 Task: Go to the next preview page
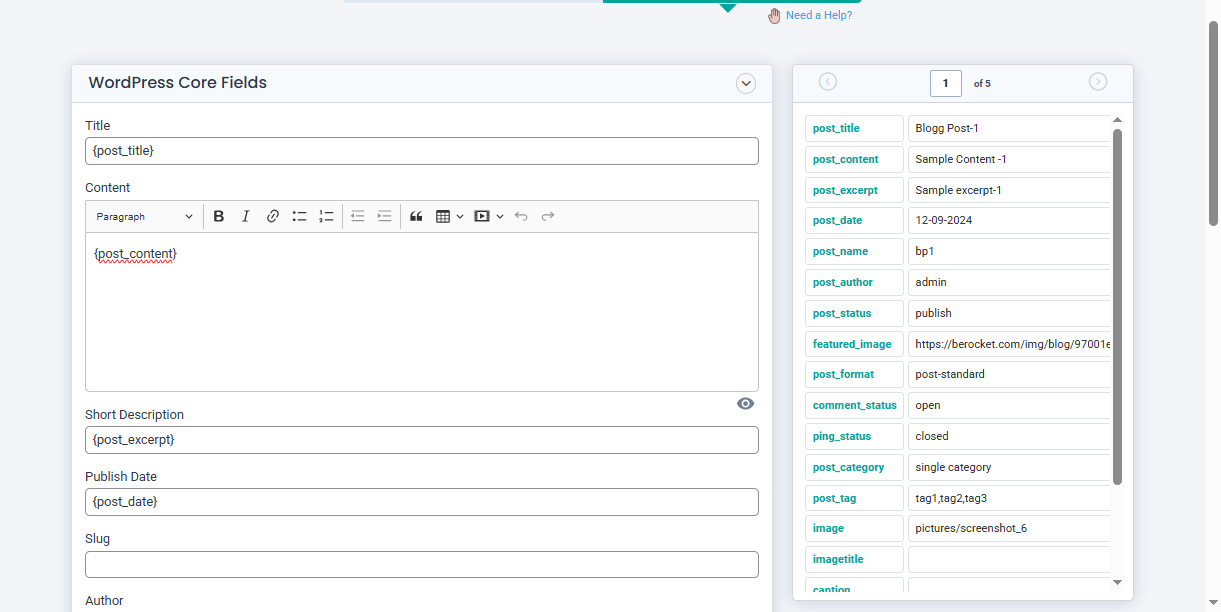[1097, 82]
